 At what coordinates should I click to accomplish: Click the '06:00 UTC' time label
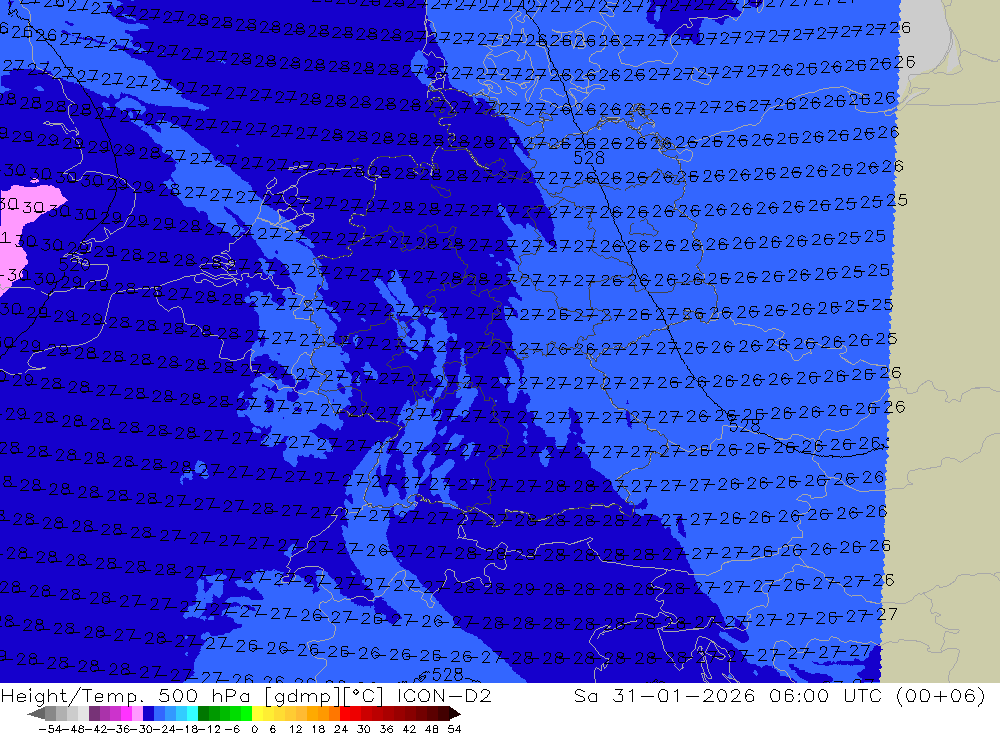point(828,695)
